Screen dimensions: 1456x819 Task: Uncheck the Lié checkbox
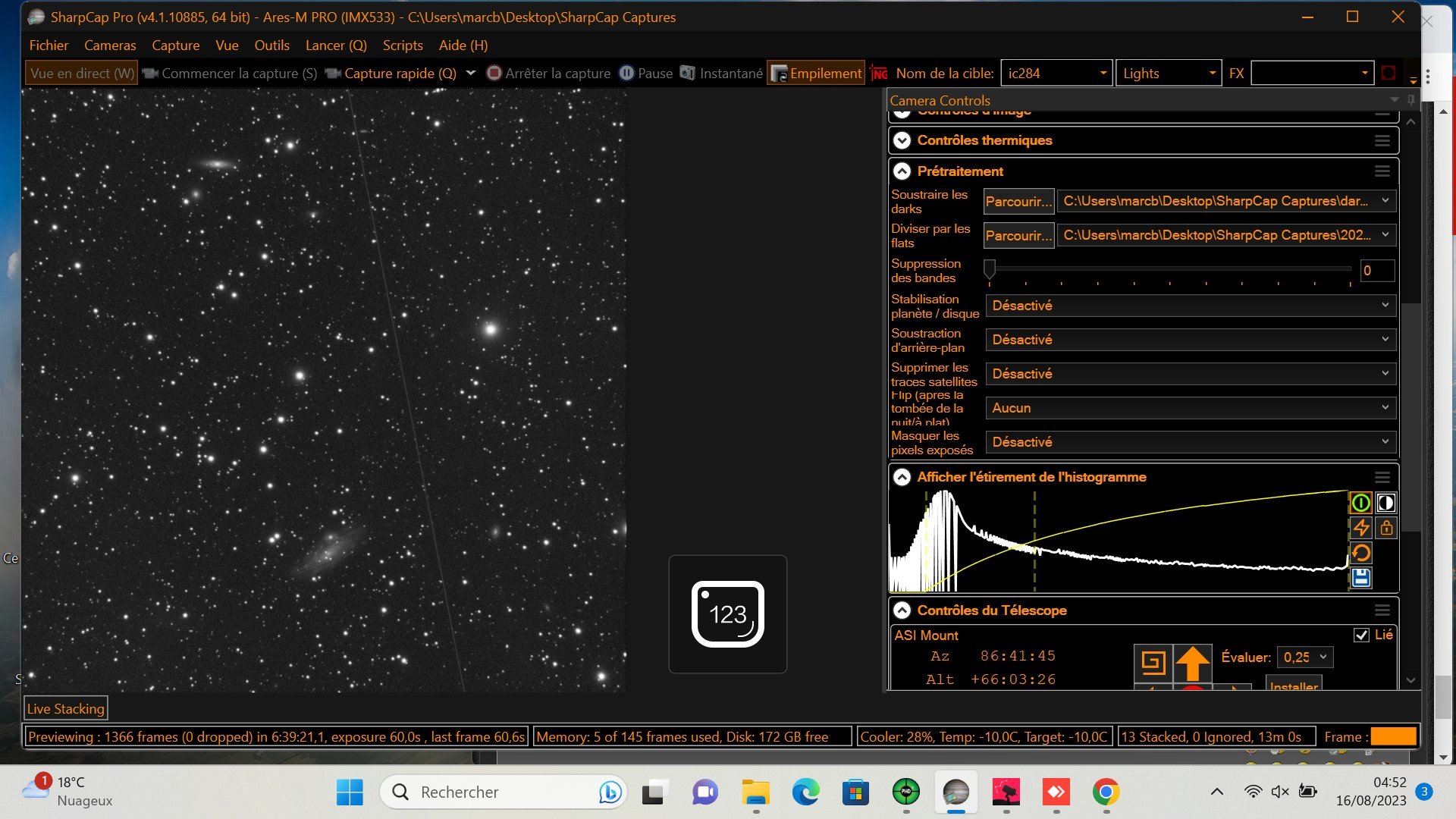click(x=1361, y=635)
